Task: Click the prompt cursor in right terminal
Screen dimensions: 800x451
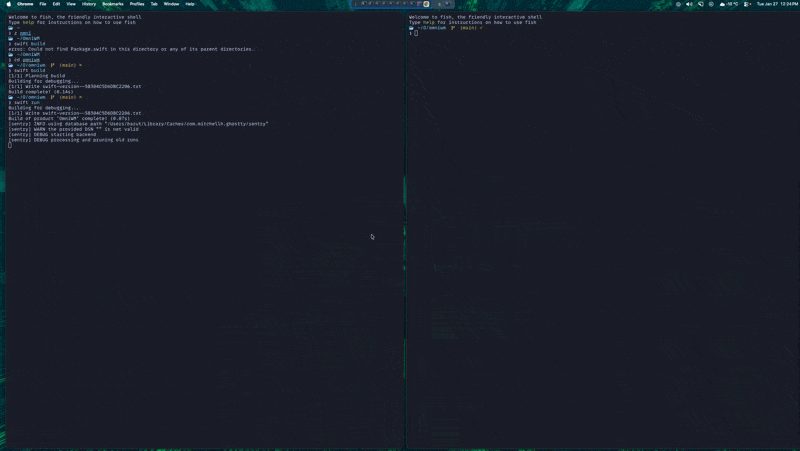Action: (x=416, y=33)
